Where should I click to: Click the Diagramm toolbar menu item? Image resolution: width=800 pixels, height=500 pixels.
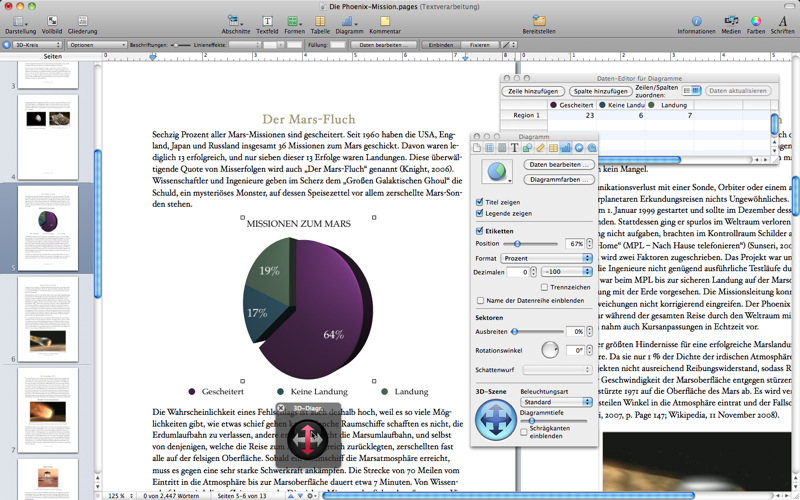349,20
